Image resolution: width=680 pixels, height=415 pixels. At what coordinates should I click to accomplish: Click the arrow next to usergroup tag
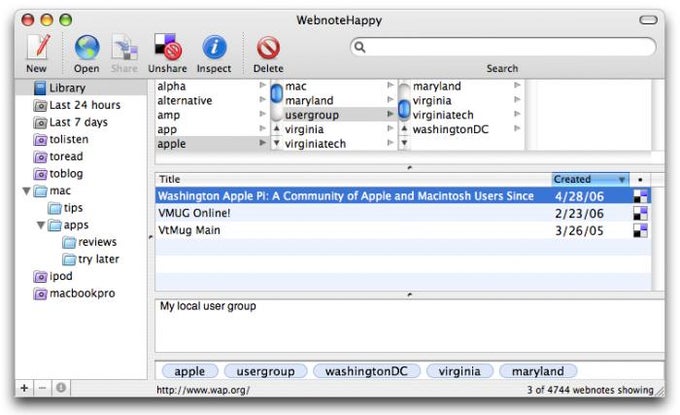pos(390,114)
